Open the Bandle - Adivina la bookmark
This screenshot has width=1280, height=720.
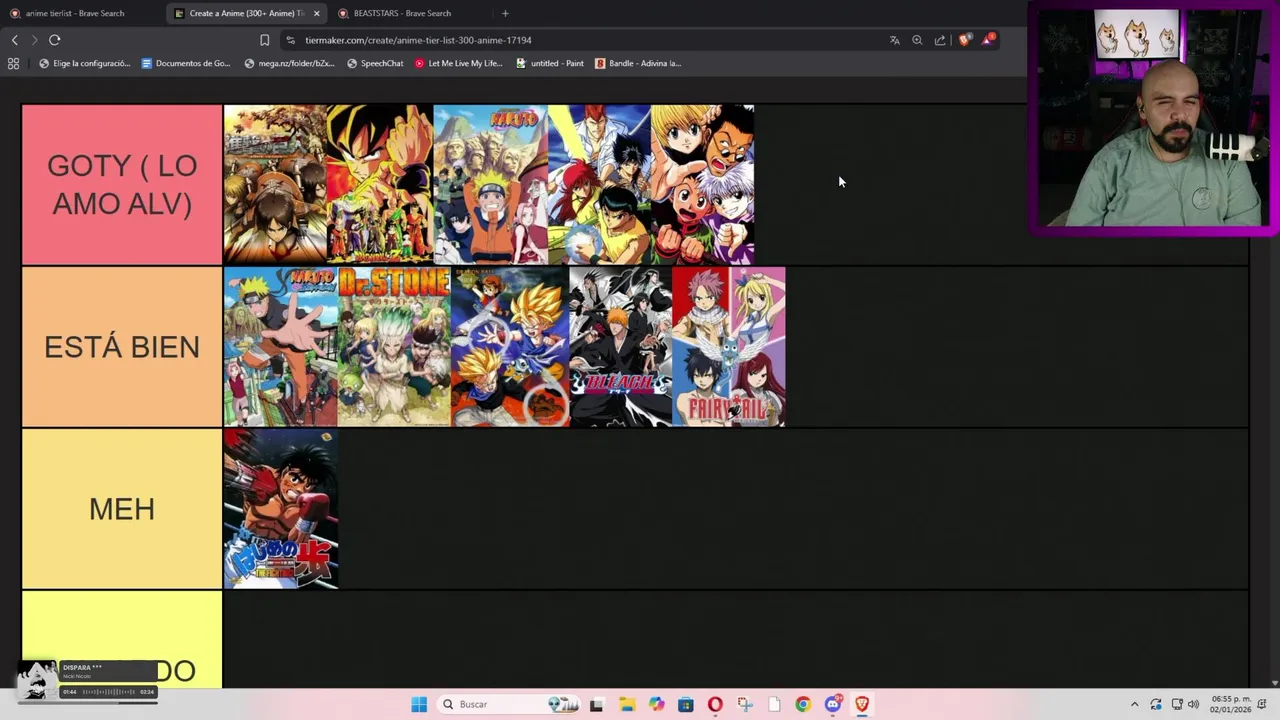(x=638, y=63)
